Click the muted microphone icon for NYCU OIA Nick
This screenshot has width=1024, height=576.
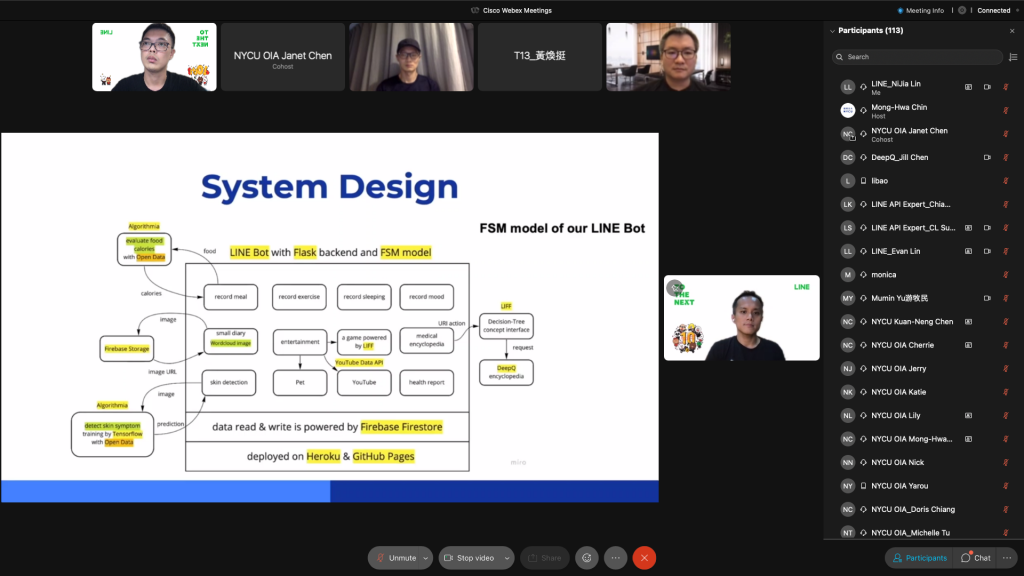coord(1006,462)
